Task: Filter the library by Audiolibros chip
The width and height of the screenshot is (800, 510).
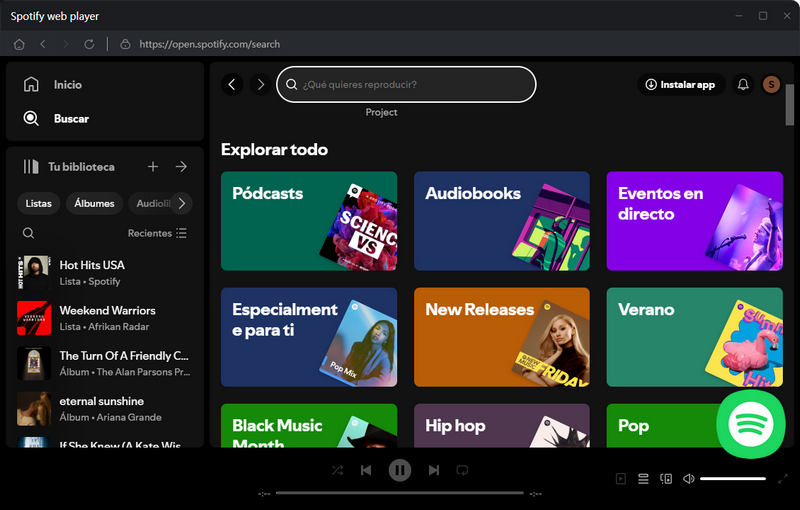Action: (x=151, y=203)
